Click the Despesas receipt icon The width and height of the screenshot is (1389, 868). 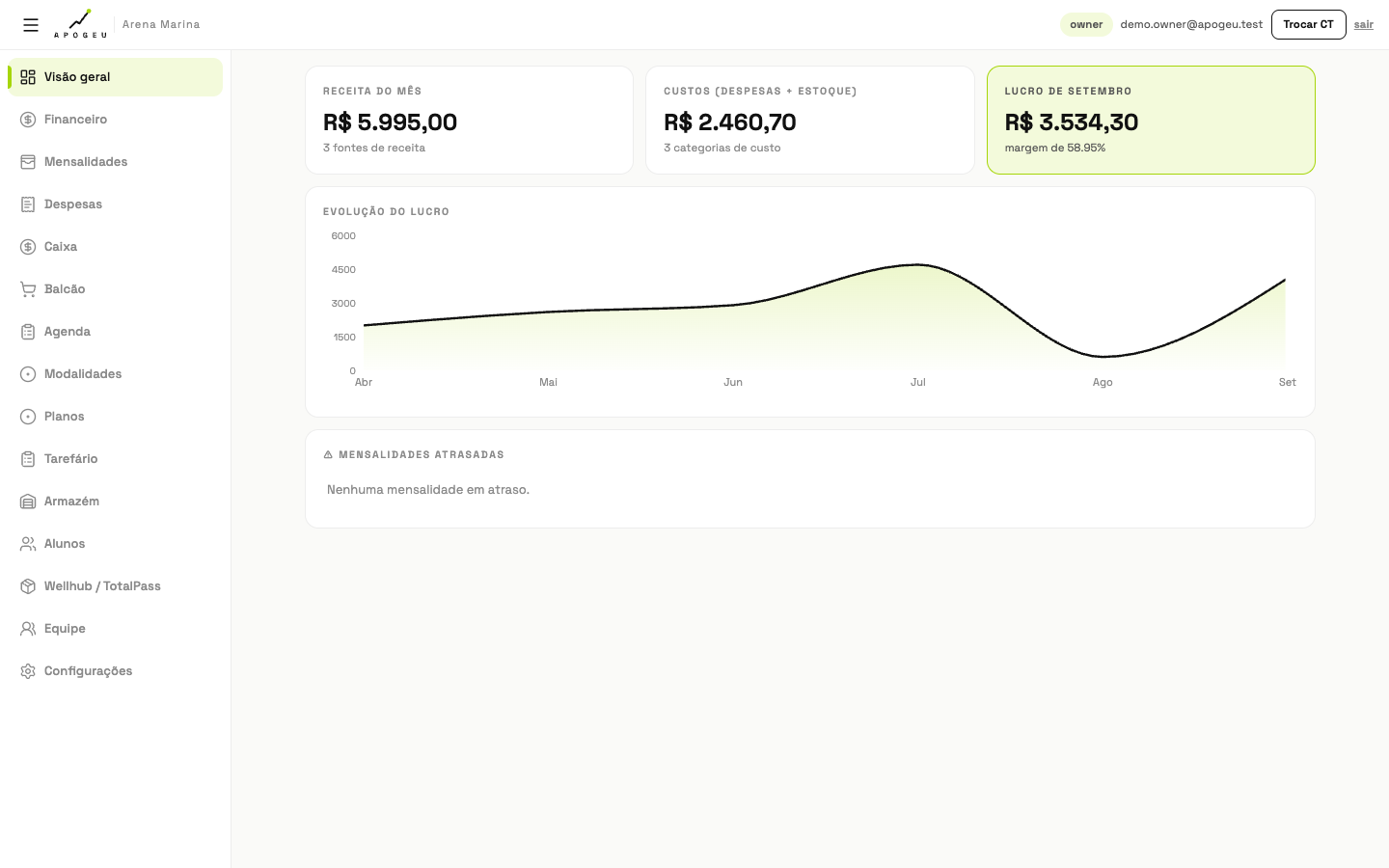click(28, 204)
